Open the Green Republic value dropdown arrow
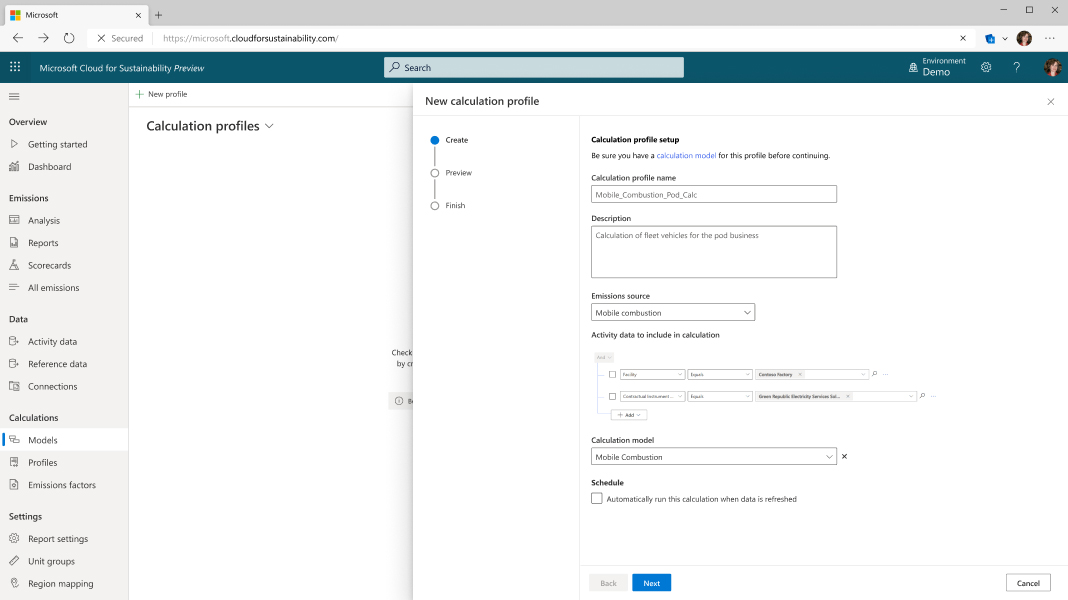Image resolution: width=1068 pixels, height=600 pixels. click(x=911, y=396)
